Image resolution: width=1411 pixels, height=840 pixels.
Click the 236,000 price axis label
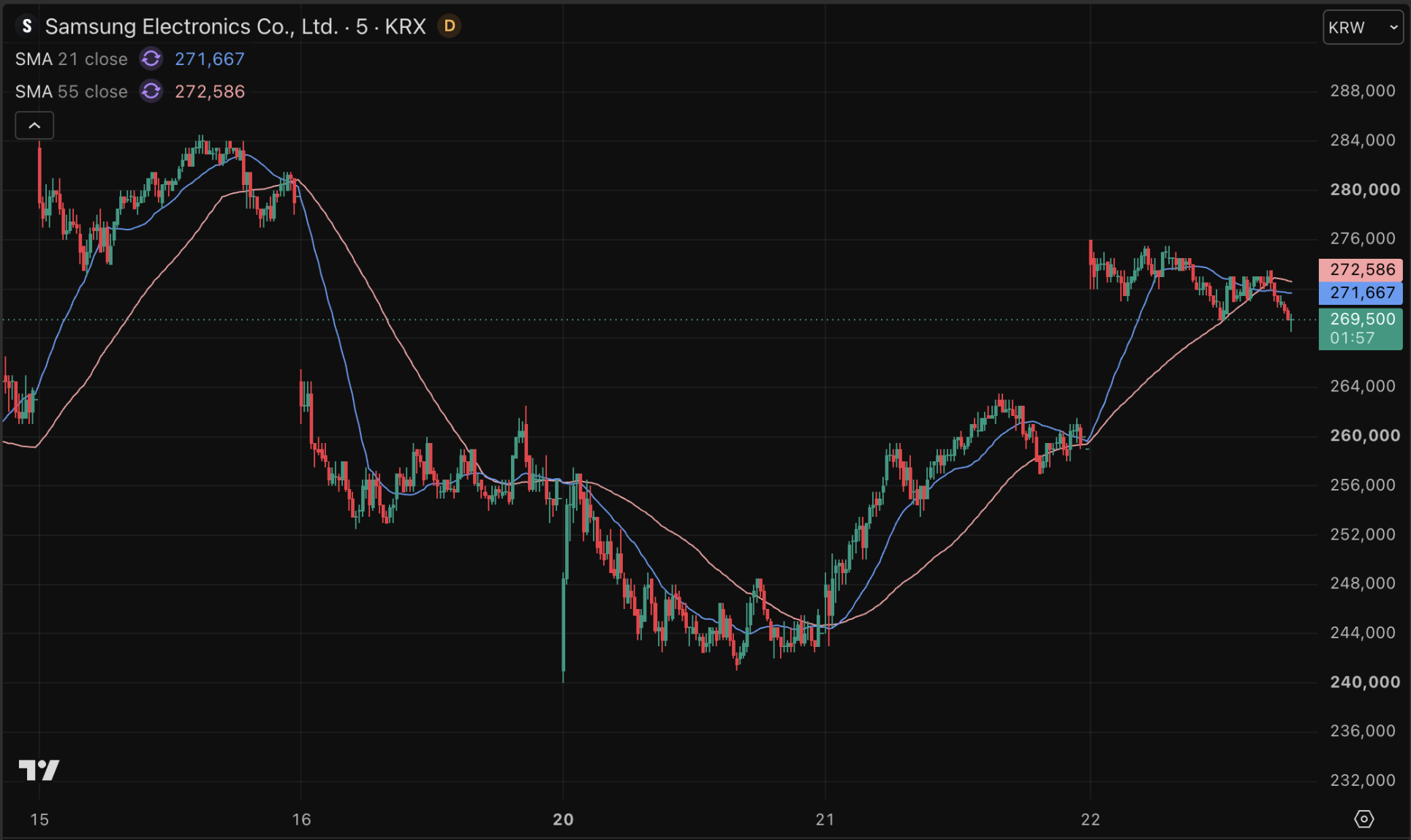[x=1363, y=731]
